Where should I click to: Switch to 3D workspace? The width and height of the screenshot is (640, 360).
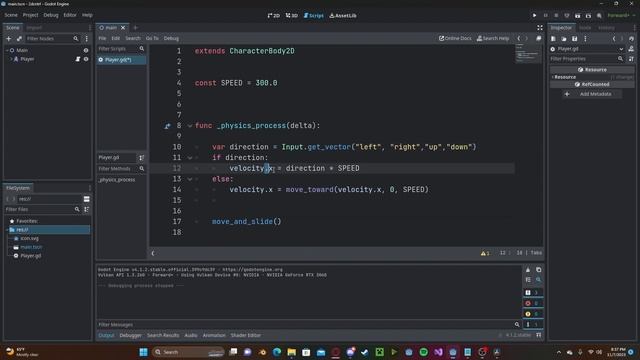291,16
